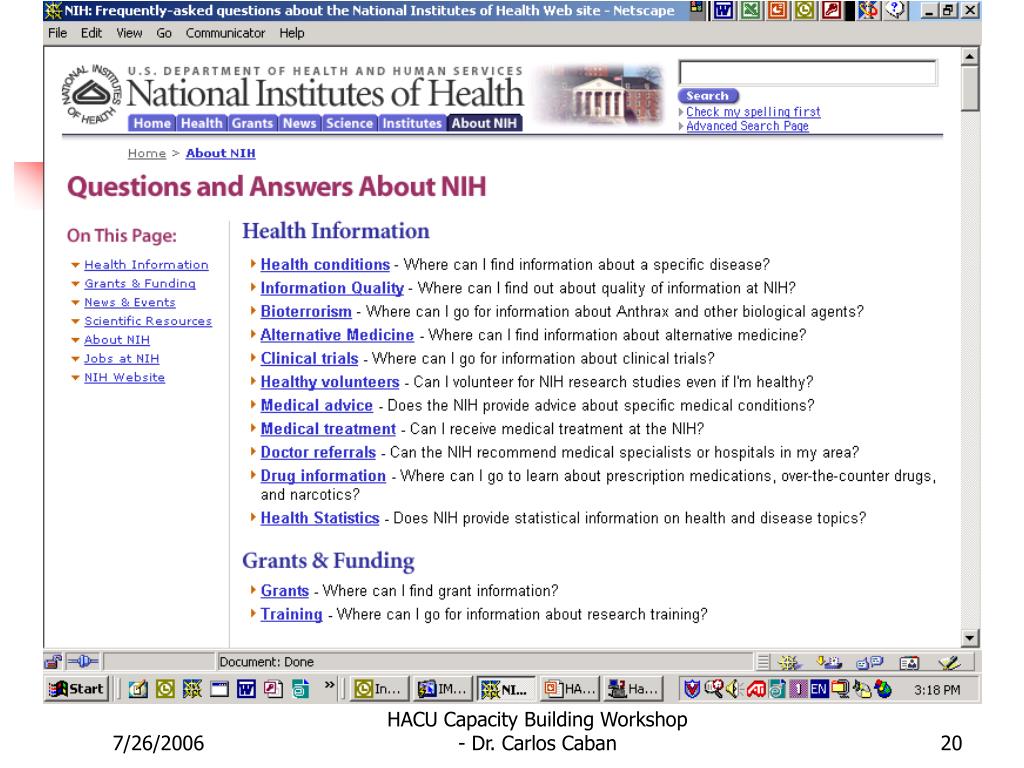
Task: Open the Help menu
Action: pyautogui.click(x=292, y=33)
